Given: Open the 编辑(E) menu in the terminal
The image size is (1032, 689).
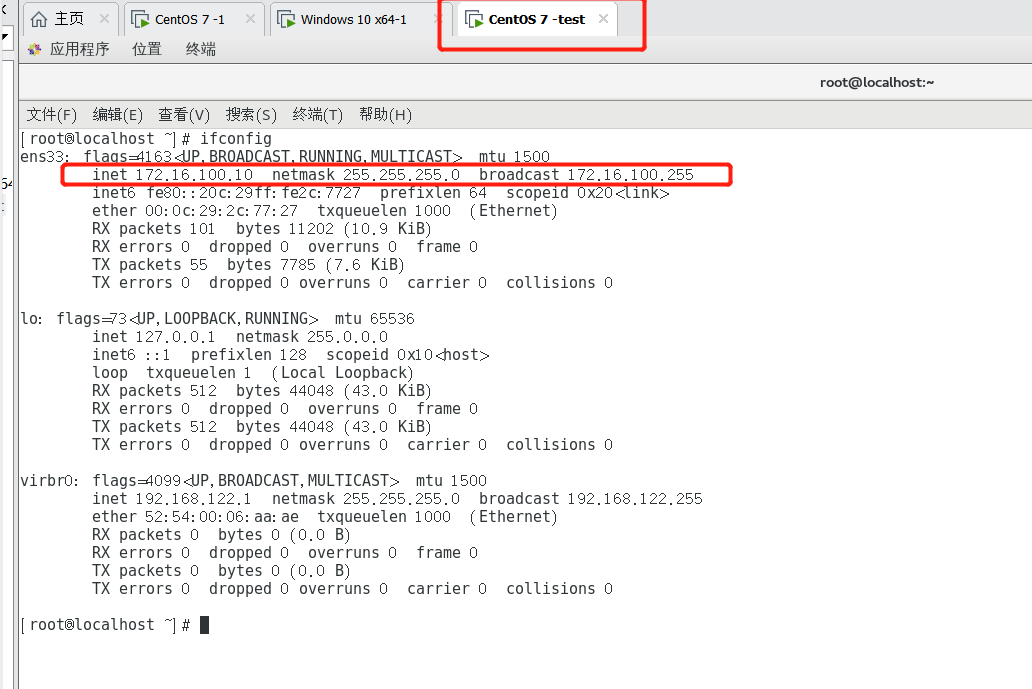Looking at the screenshot, I should pos(117,115).
